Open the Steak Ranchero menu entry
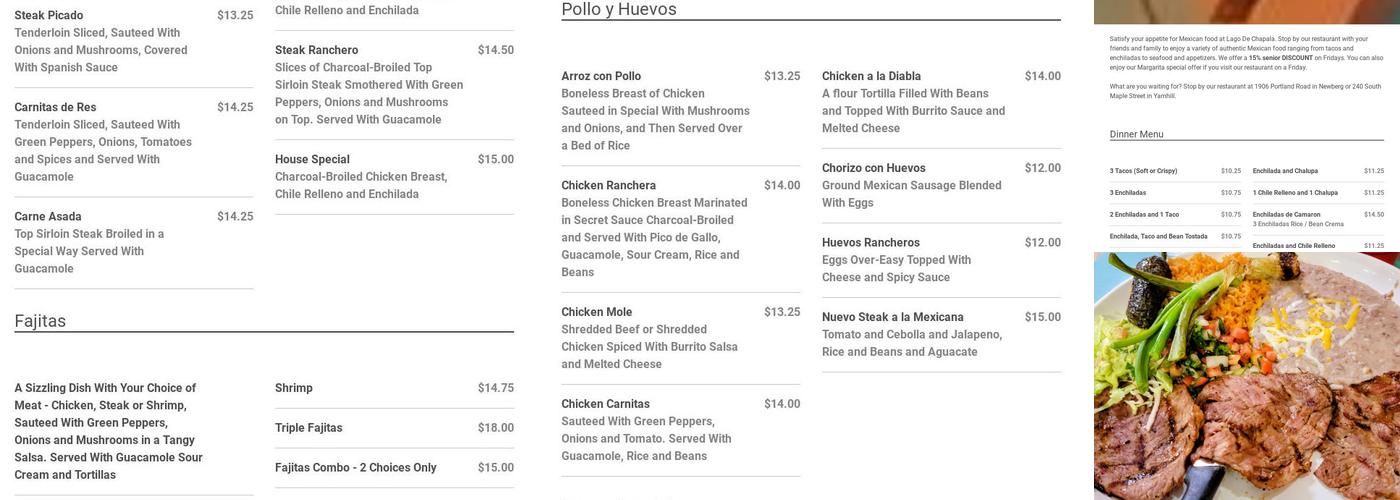The height and width of the screenshot is (500, 1400). (316, 50)
